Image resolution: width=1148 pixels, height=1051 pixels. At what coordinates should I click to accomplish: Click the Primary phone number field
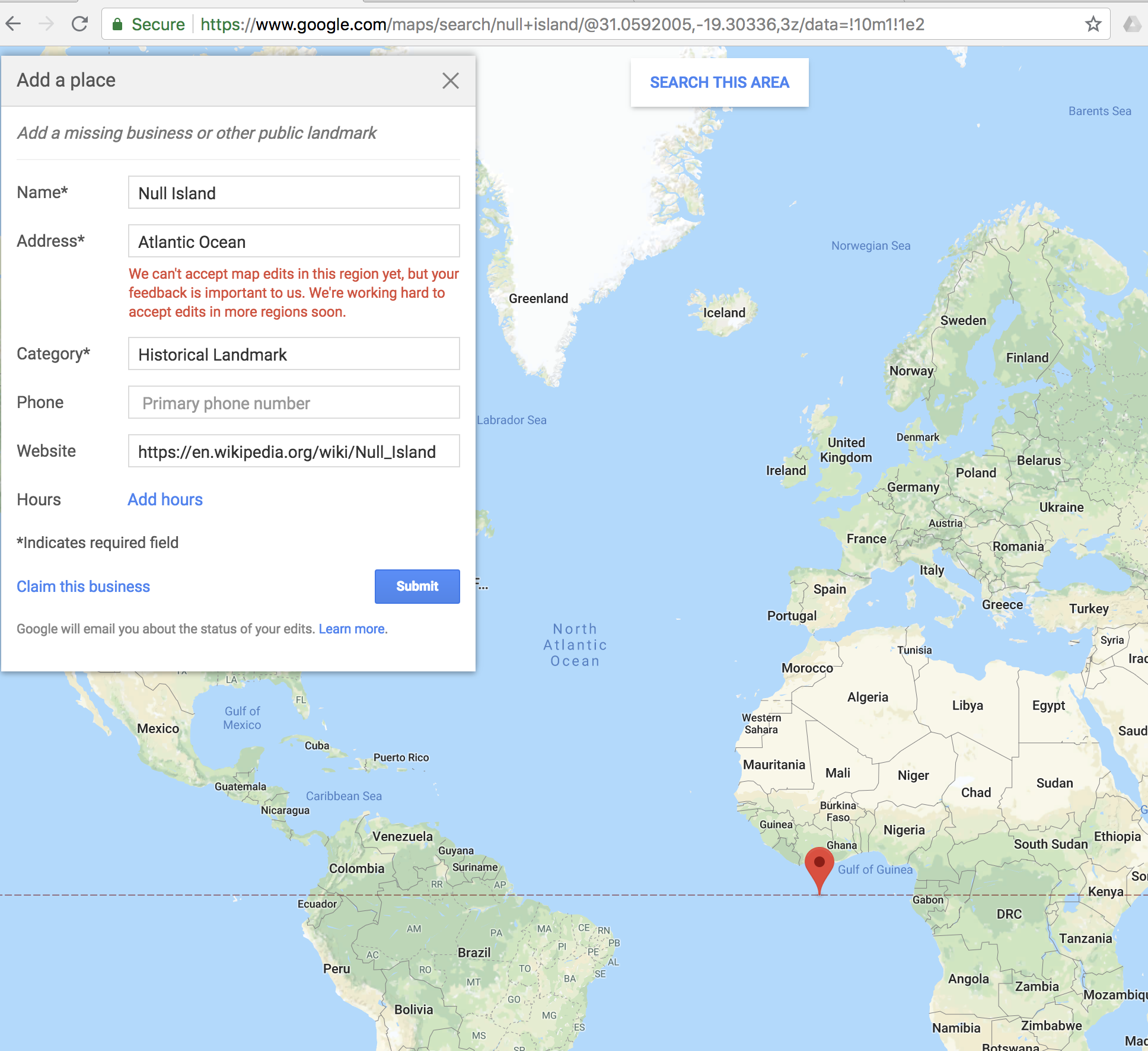(x=294, y=403)
